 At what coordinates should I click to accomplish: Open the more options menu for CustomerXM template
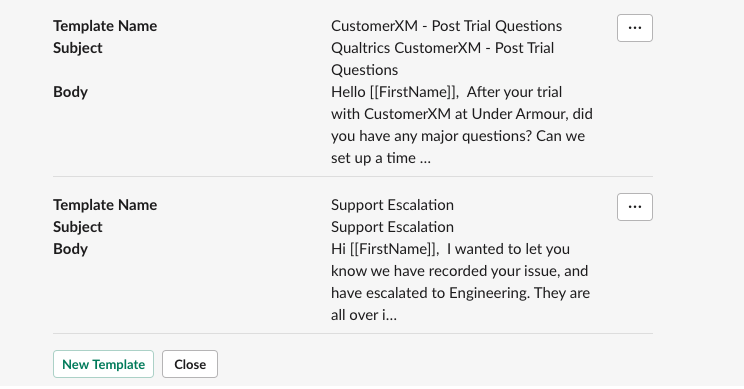click(634, 28)
